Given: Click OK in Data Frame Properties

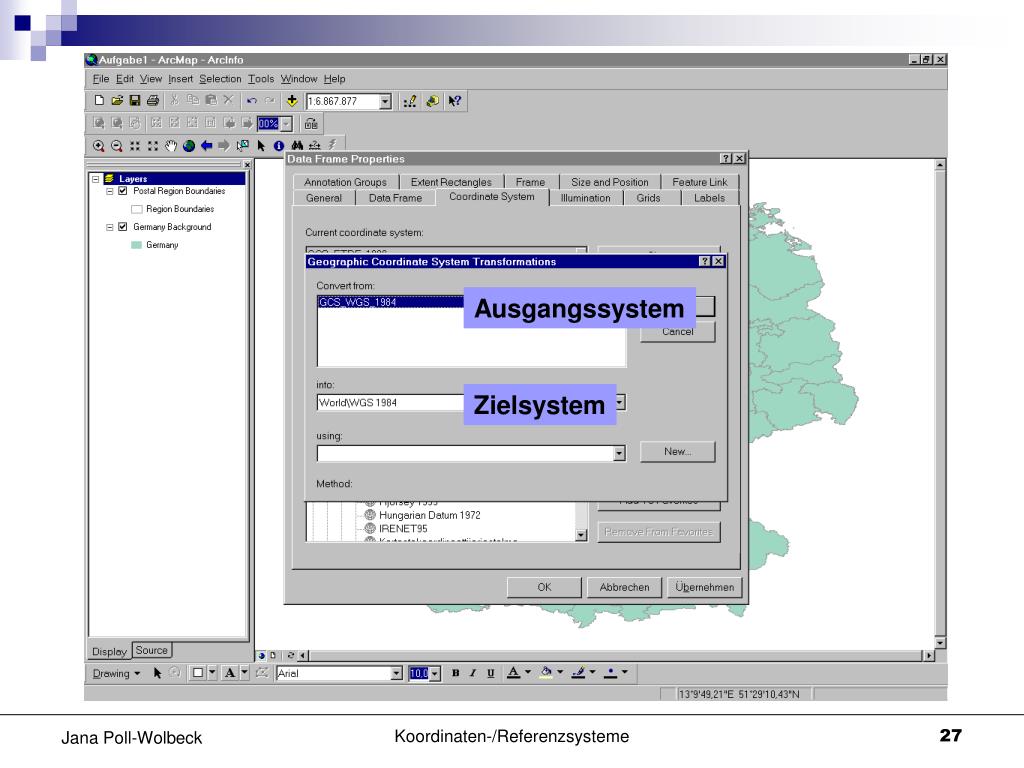Looking at the screenshot, I should pos(544,587).
